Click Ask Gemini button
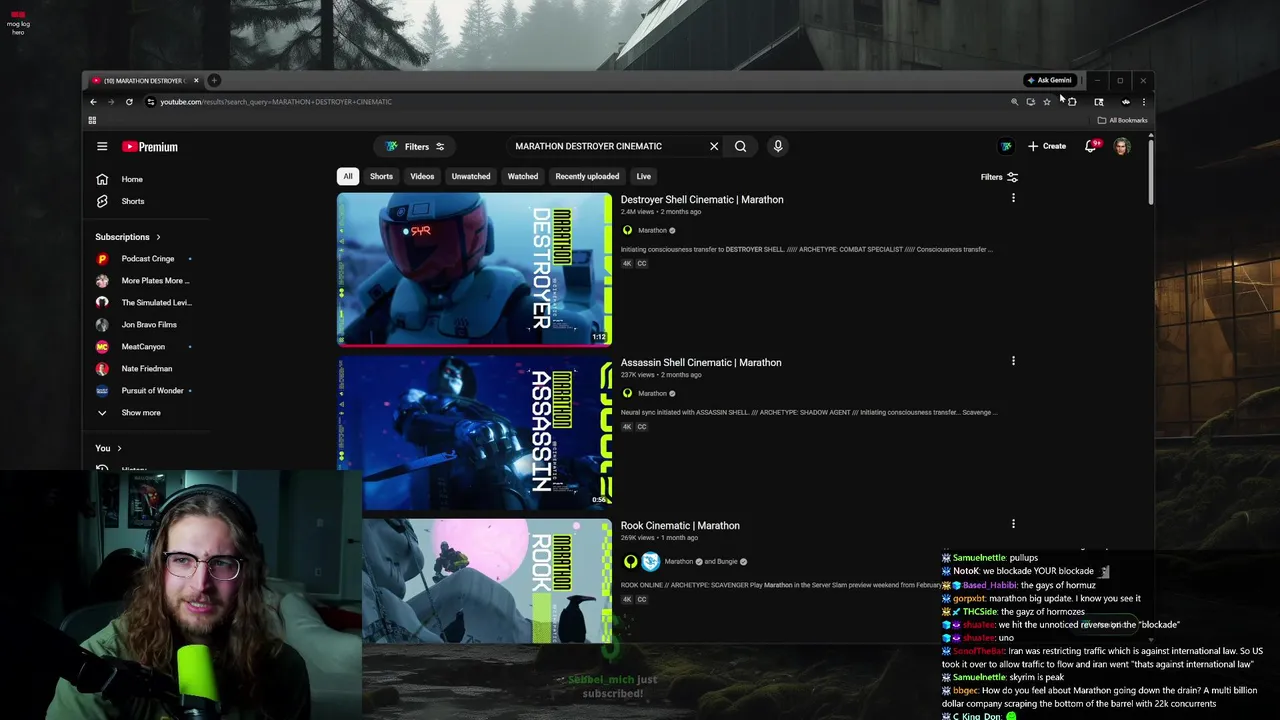Screen dimensions: 1280x720 [1049, 80]
